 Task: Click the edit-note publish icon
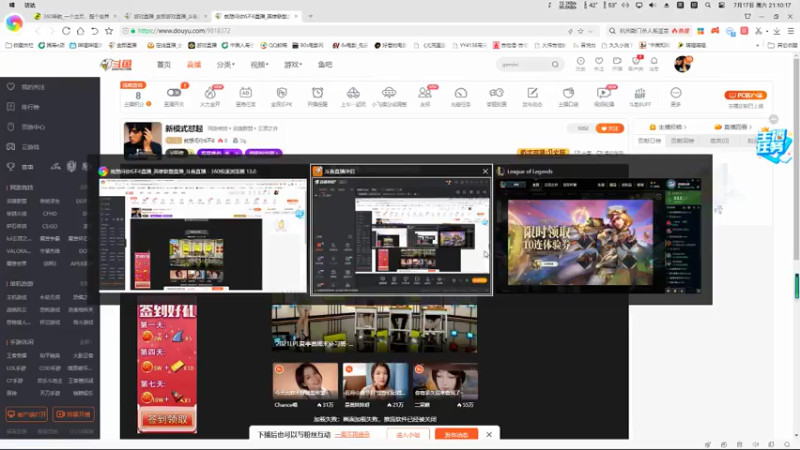click(532, 95)
